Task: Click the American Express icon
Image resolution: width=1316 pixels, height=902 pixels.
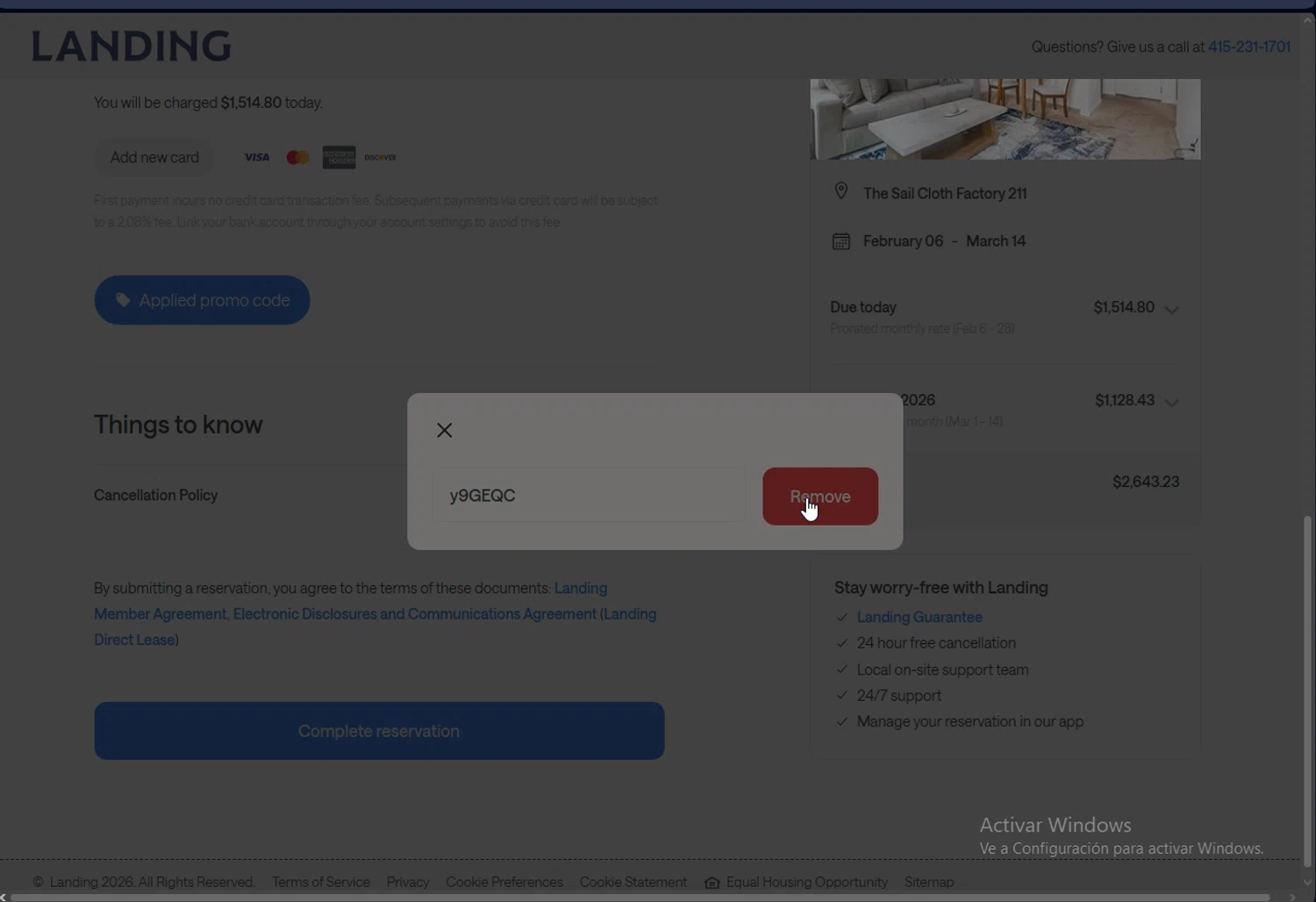Action: click(339, 158)
